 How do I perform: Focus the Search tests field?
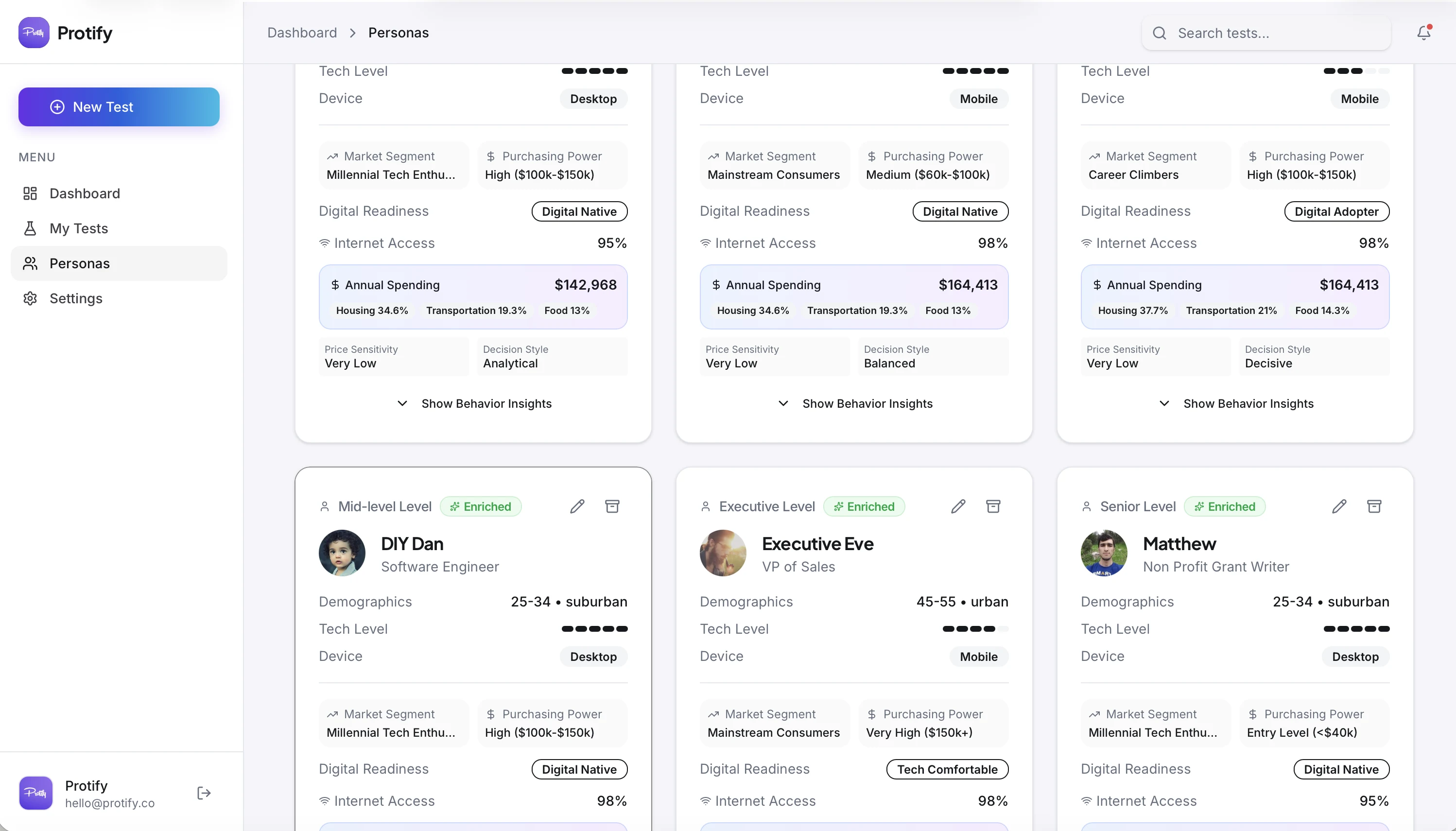pos(1266,33)
